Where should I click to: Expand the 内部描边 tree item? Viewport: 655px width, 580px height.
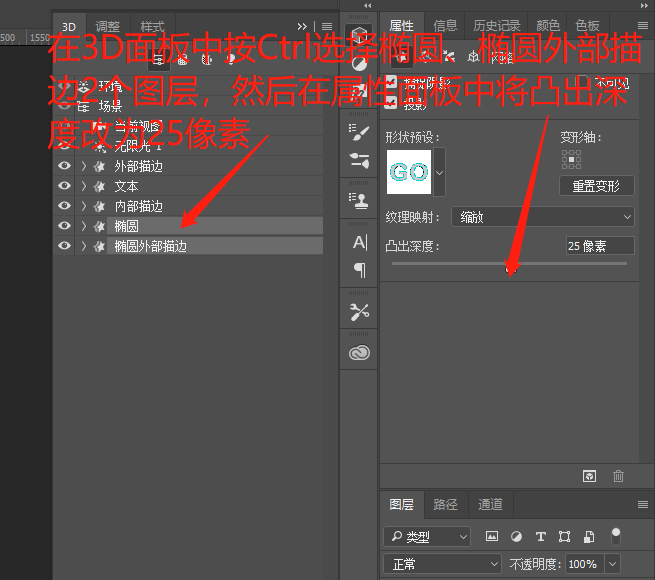pos(84,206)
